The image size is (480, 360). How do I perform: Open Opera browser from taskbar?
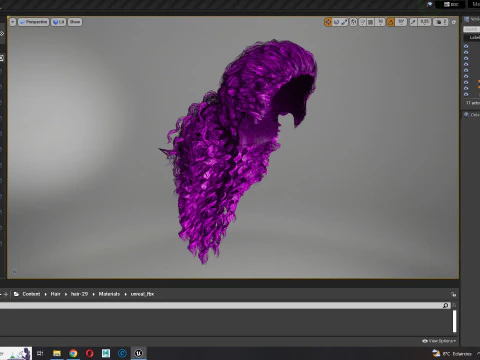(x=90, y=353)
